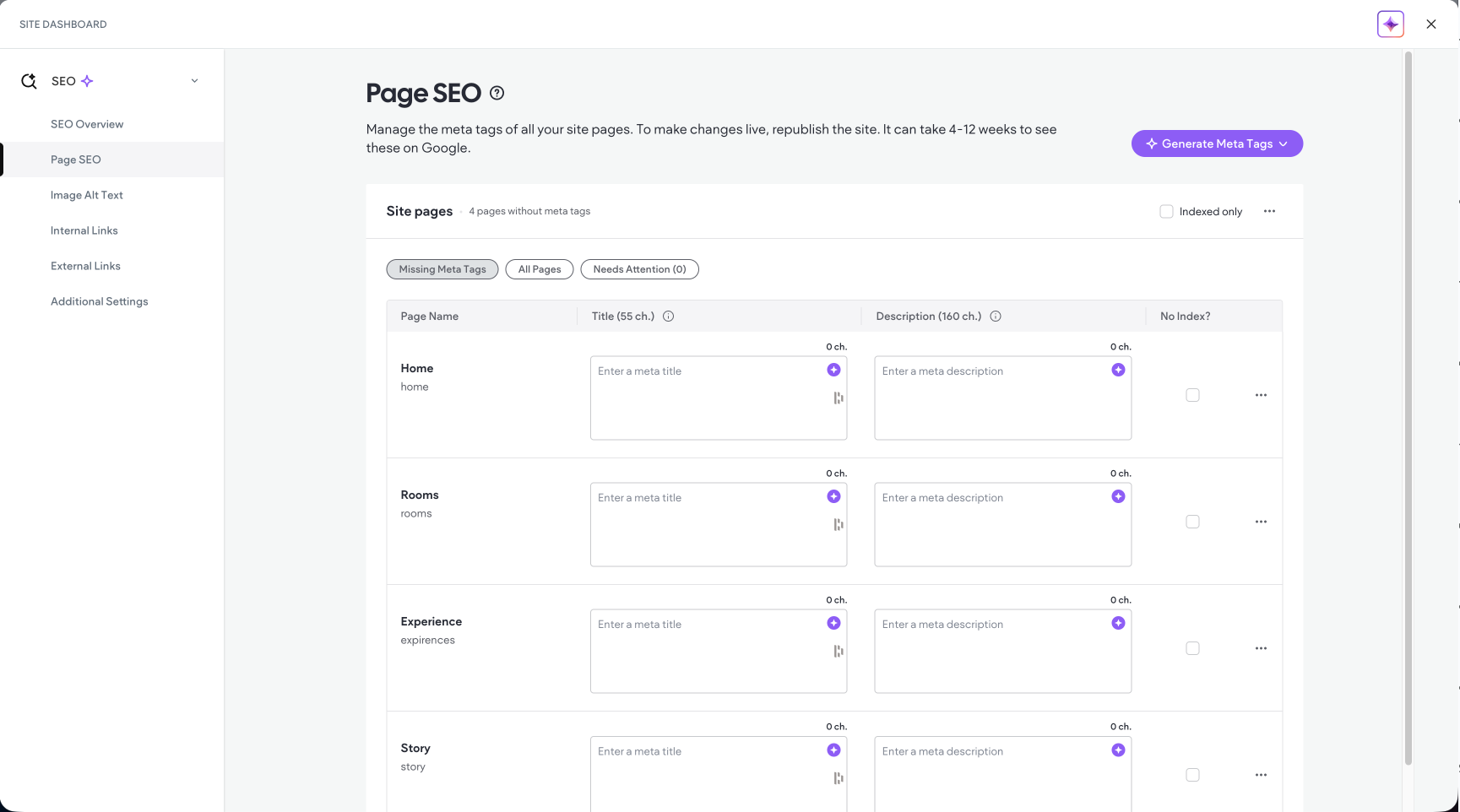Click the AI sparkle in Home description field
This screenshot has height=812, width=1460.
[1118, 370]
